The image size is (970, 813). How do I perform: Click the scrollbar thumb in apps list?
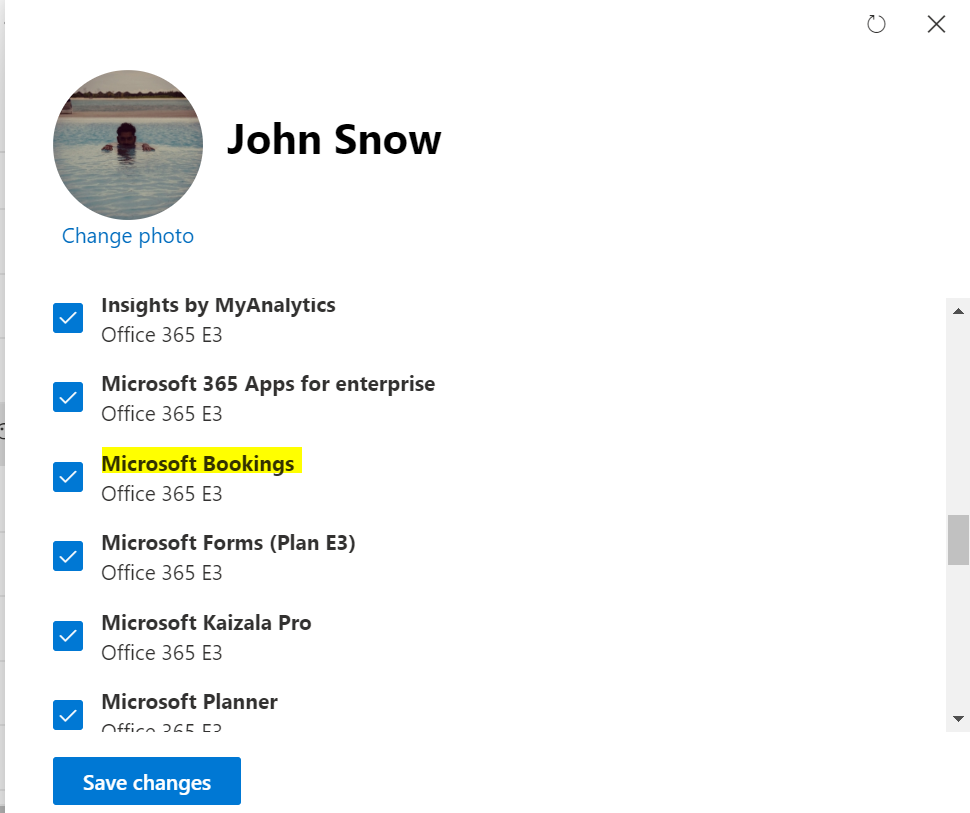coord(958,540)
